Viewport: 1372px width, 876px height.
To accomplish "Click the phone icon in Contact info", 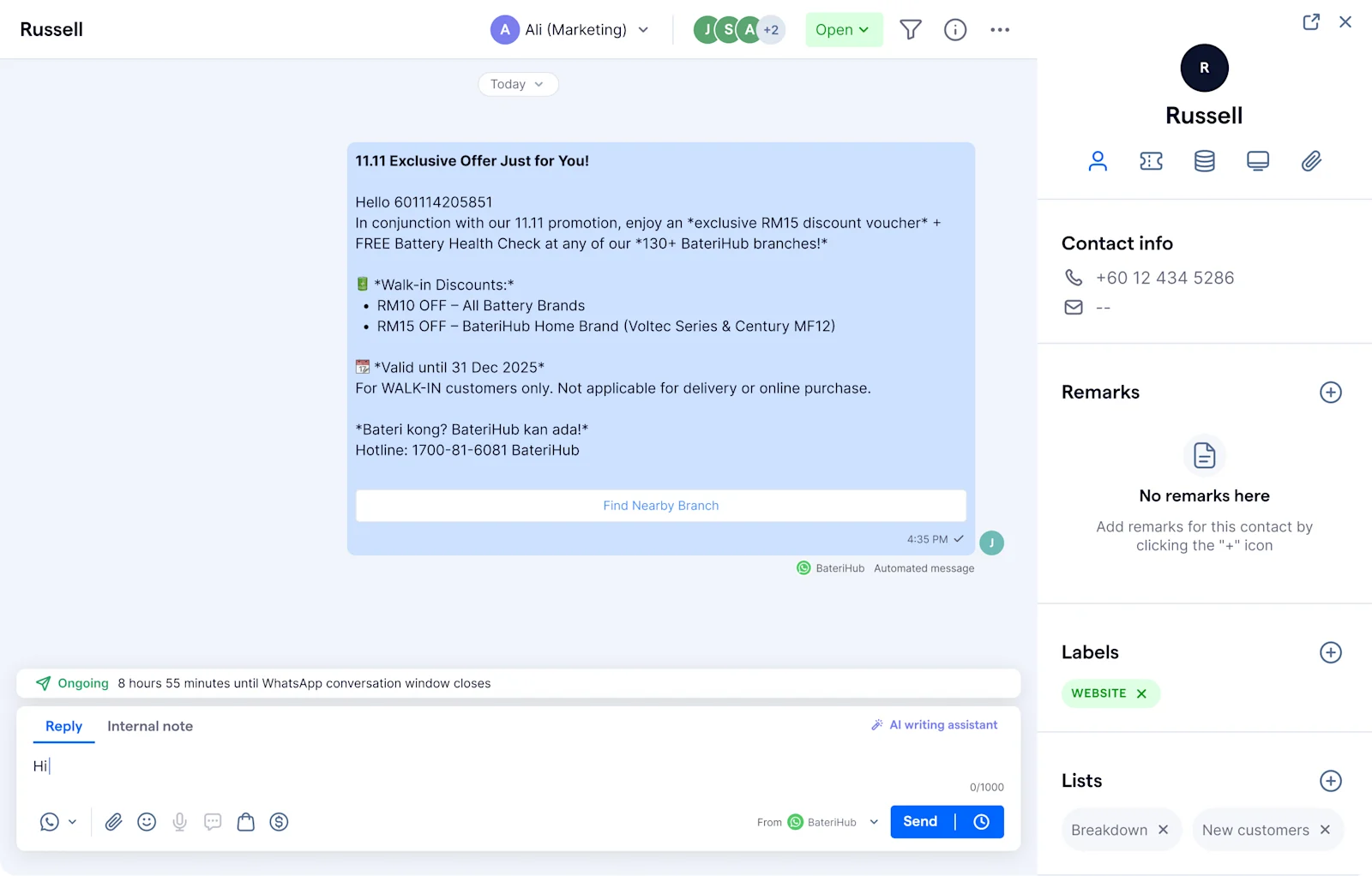I will [x=1074, y=278].
